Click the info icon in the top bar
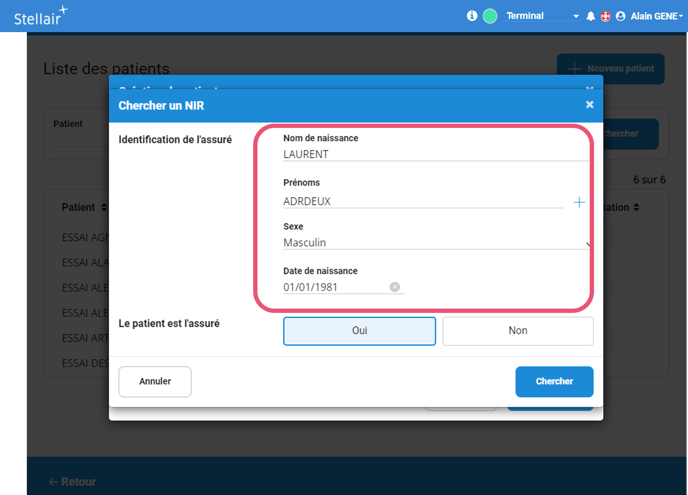688x495 pixels. click(x=472, y=16)
